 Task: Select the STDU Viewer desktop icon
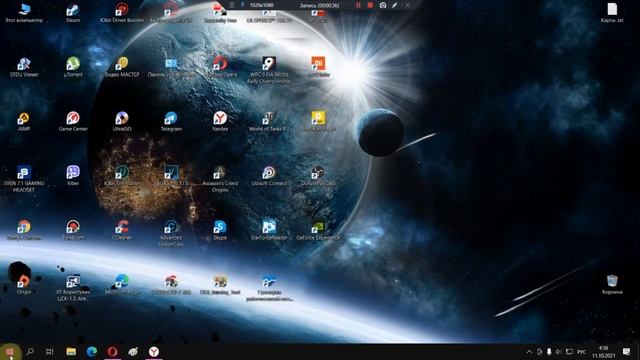pyautogui.click(x=24, y=67)
